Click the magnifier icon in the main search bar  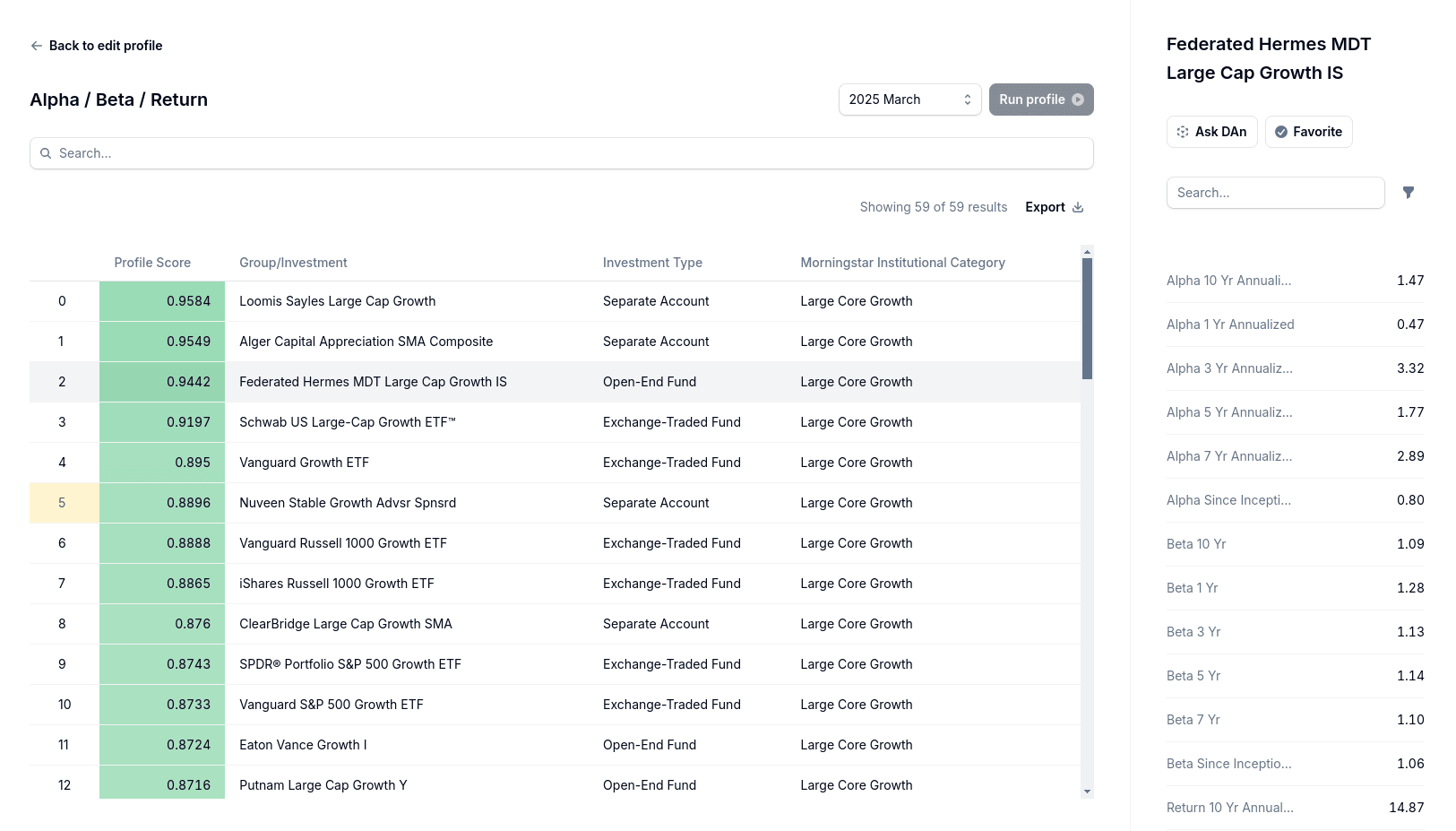(46, 152)
